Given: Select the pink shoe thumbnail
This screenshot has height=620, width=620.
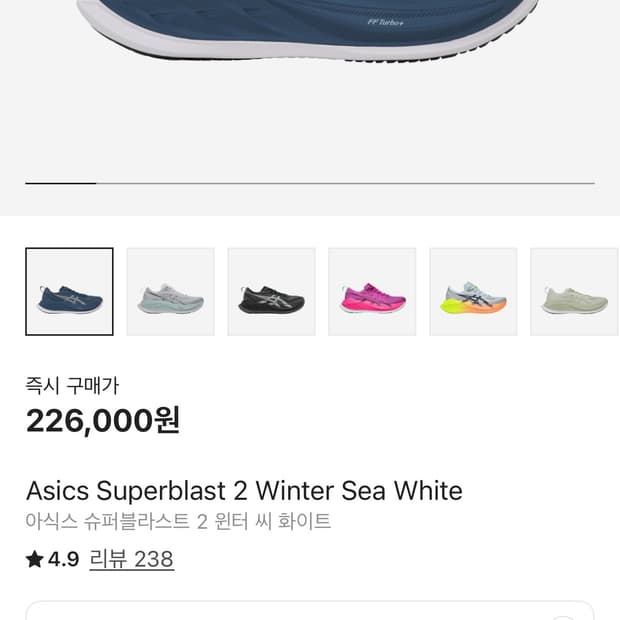Looking at the screenshot, I should [372, 292].
